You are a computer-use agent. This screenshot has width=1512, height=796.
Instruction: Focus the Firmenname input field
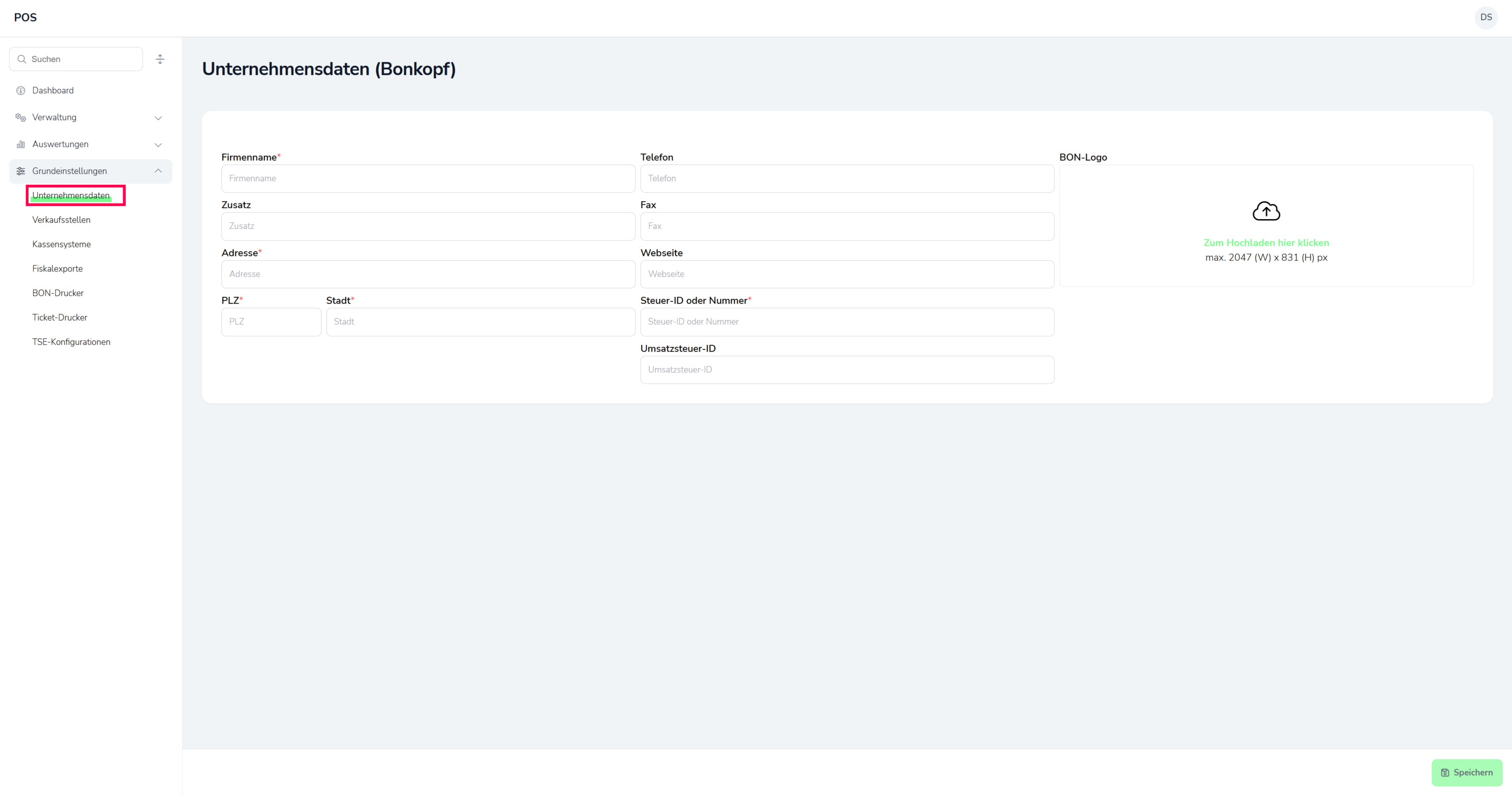(x=428, y=179)
